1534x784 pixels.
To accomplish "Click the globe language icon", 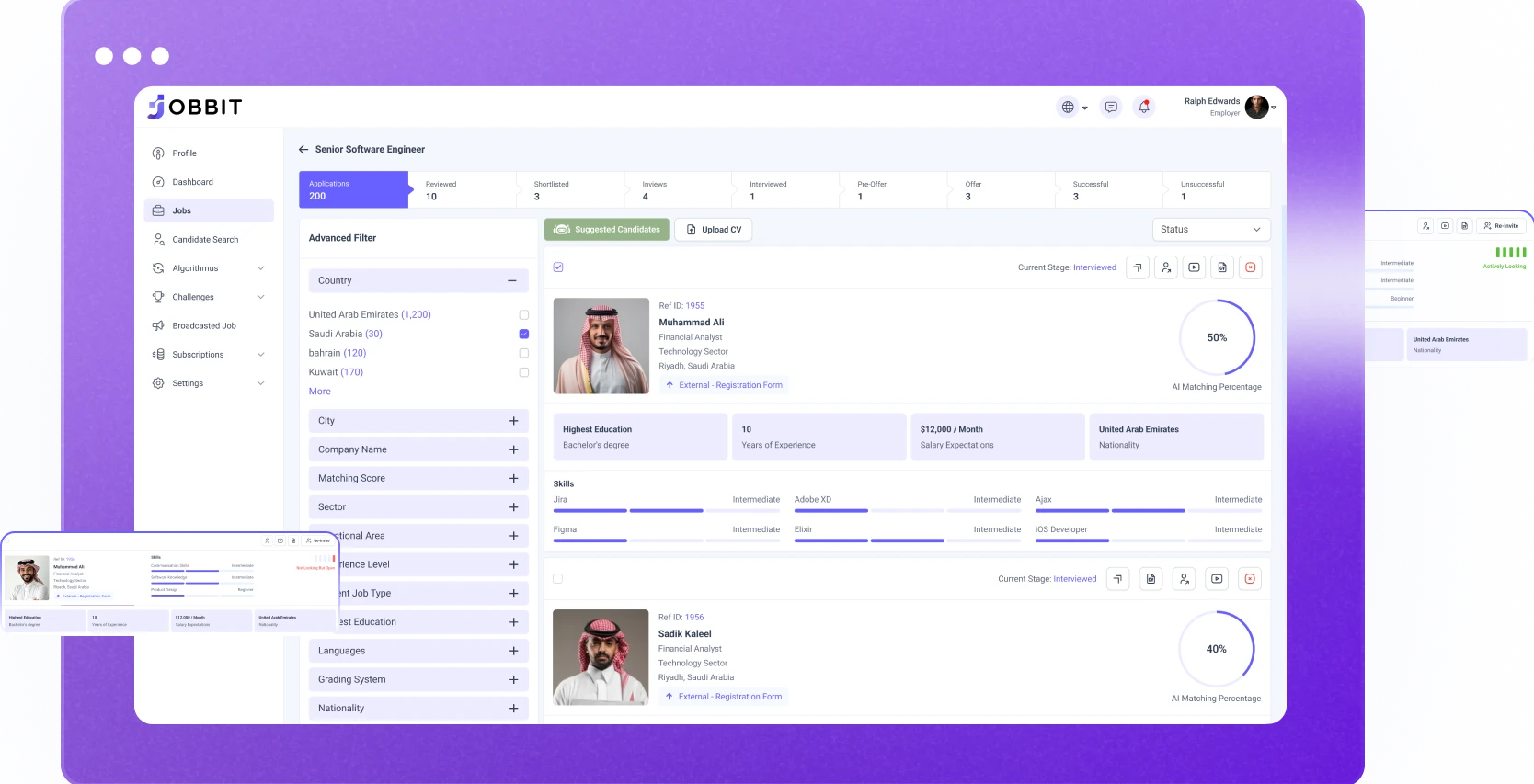I will tap(1068, 108).
